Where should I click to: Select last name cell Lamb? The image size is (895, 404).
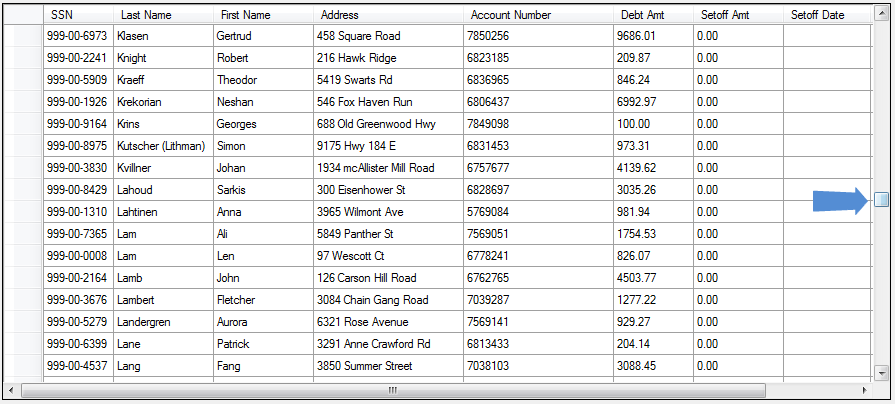pos(163,278)
